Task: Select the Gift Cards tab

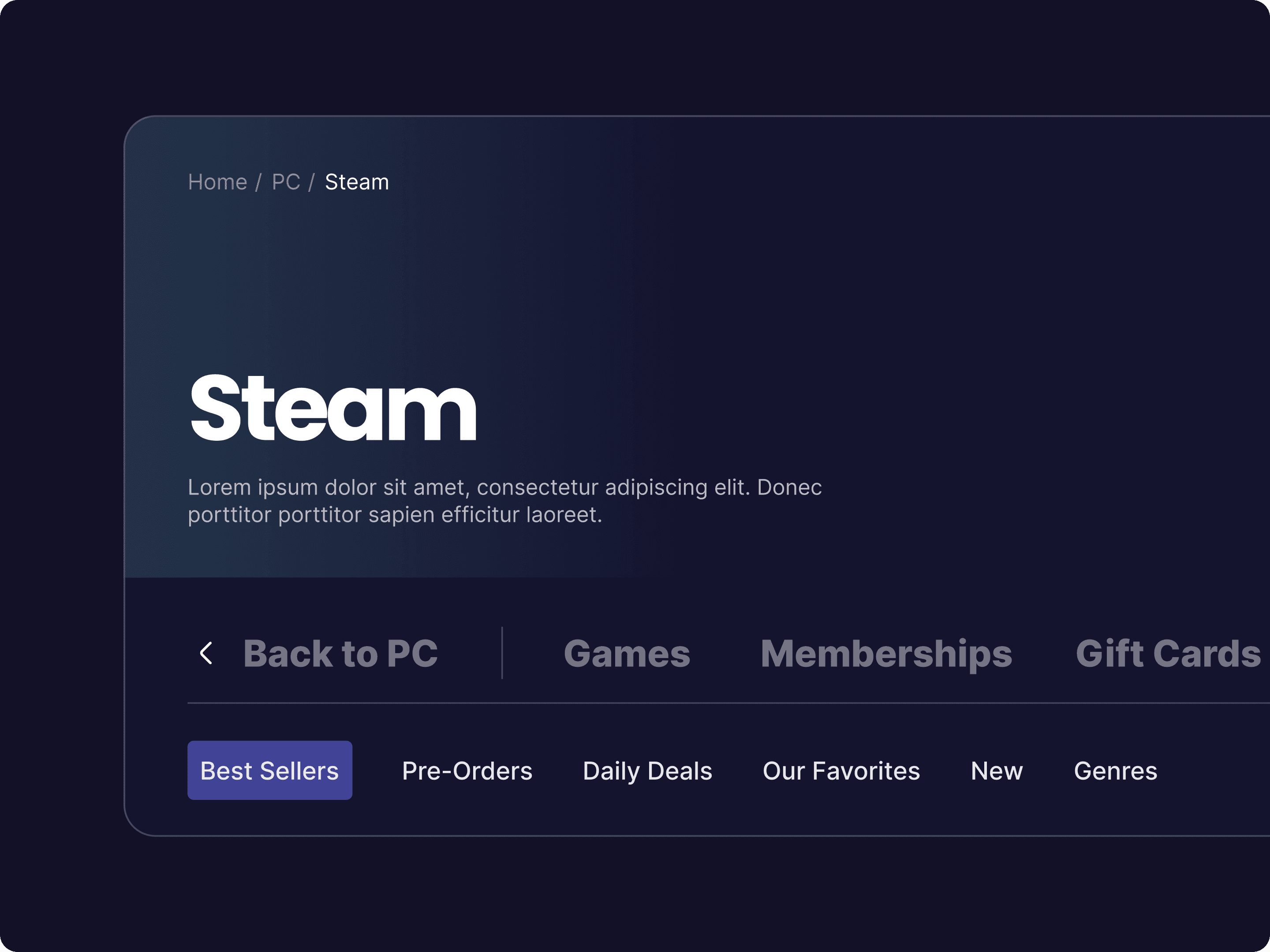Action: (x=1168, y=654)
